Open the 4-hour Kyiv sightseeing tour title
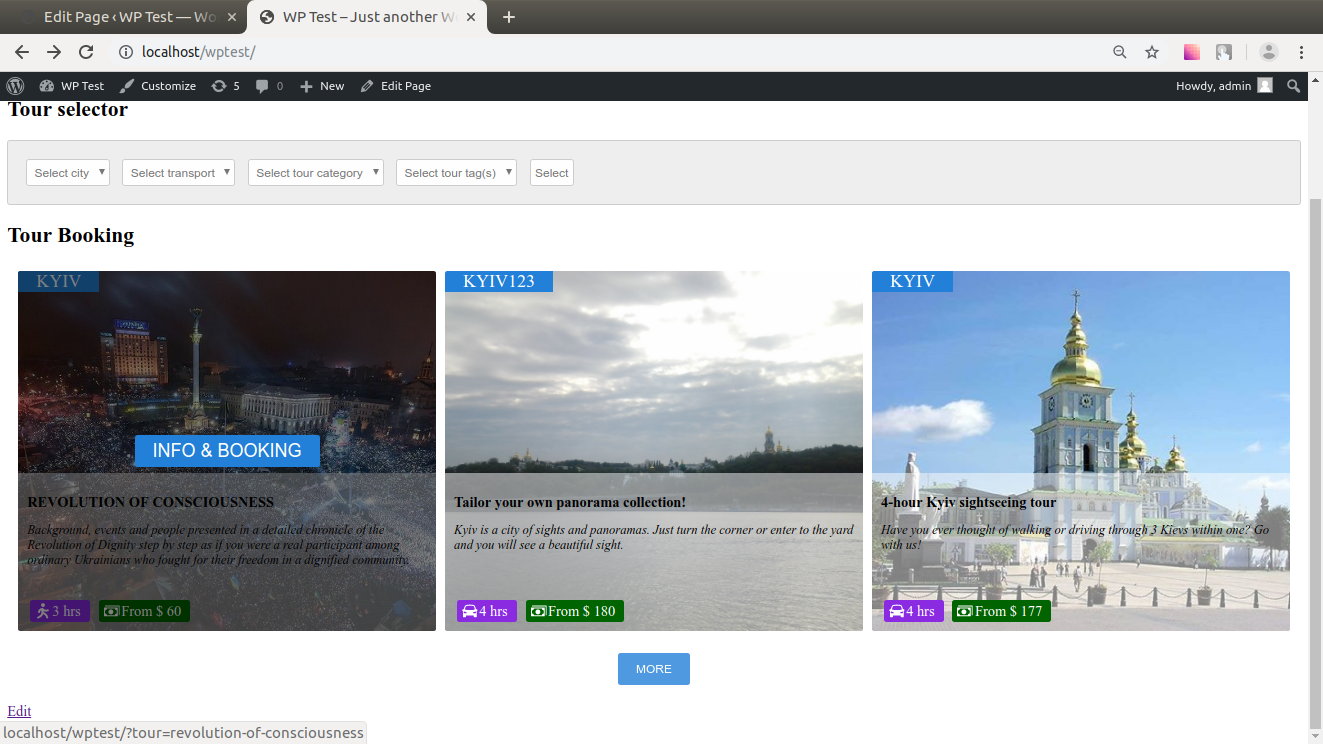The height and width of the screenshot is (744, 1323). tap(968, 502)
